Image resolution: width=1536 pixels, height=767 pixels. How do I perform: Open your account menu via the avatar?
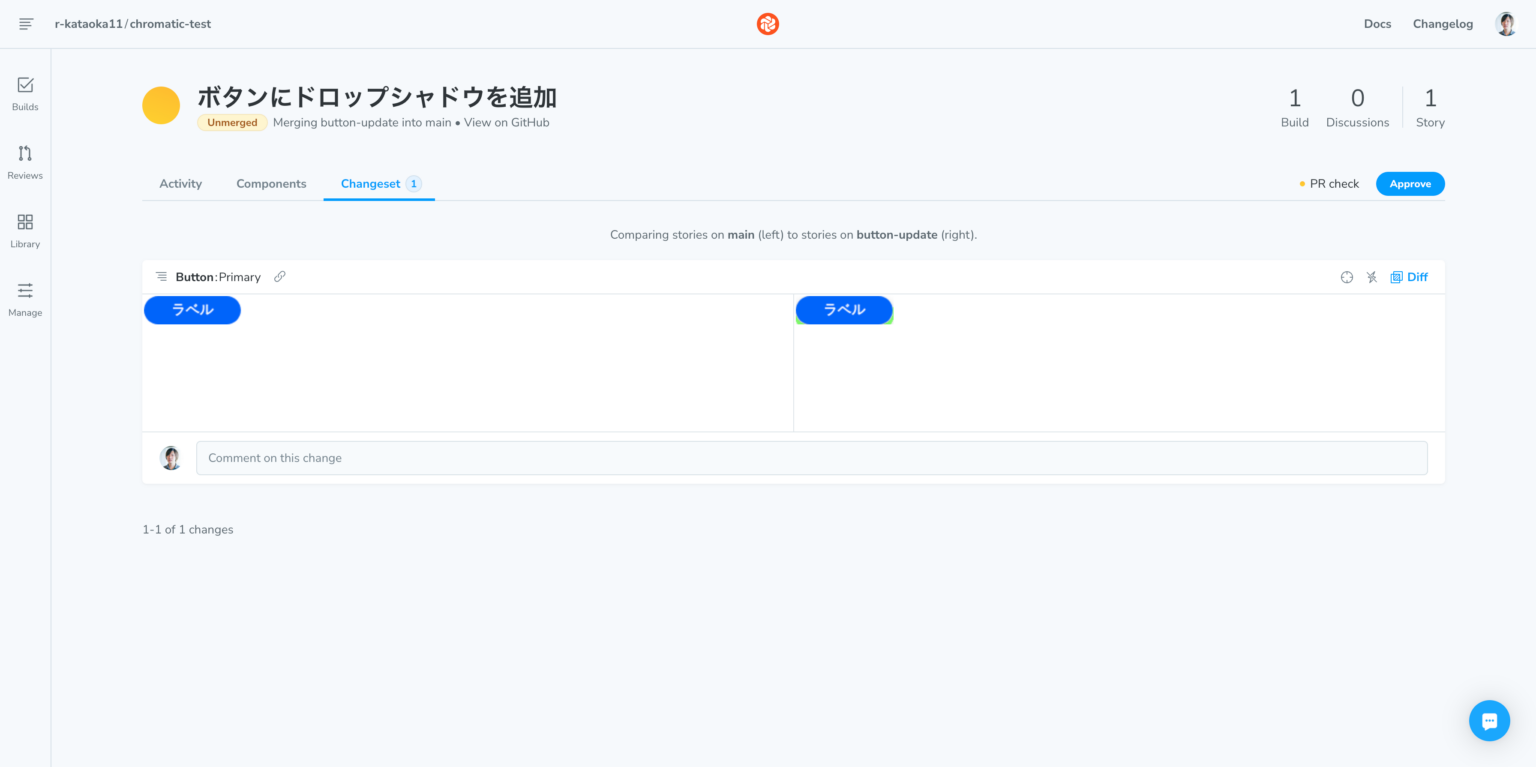[1505, 23]
